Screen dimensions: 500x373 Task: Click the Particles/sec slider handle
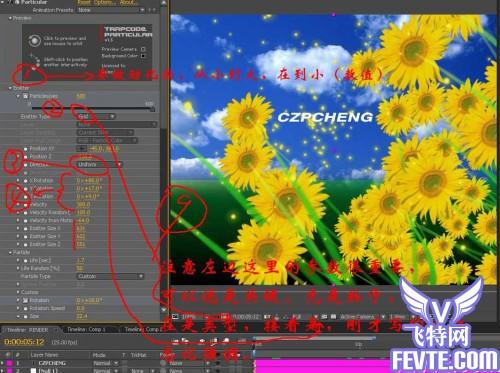(x=152, y=109)
